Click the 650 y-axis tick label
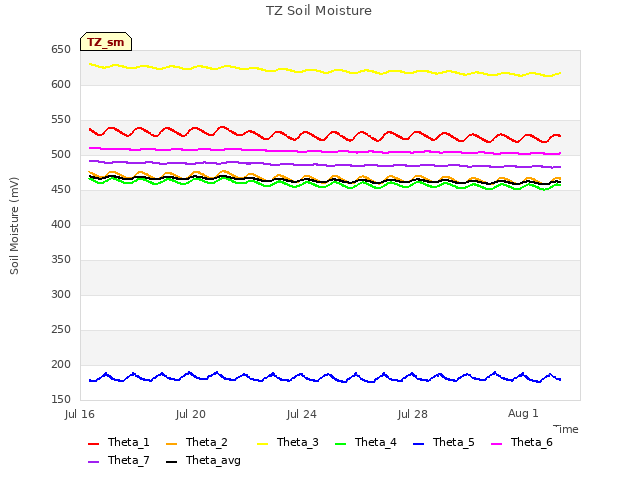 (x=61, y=50)
